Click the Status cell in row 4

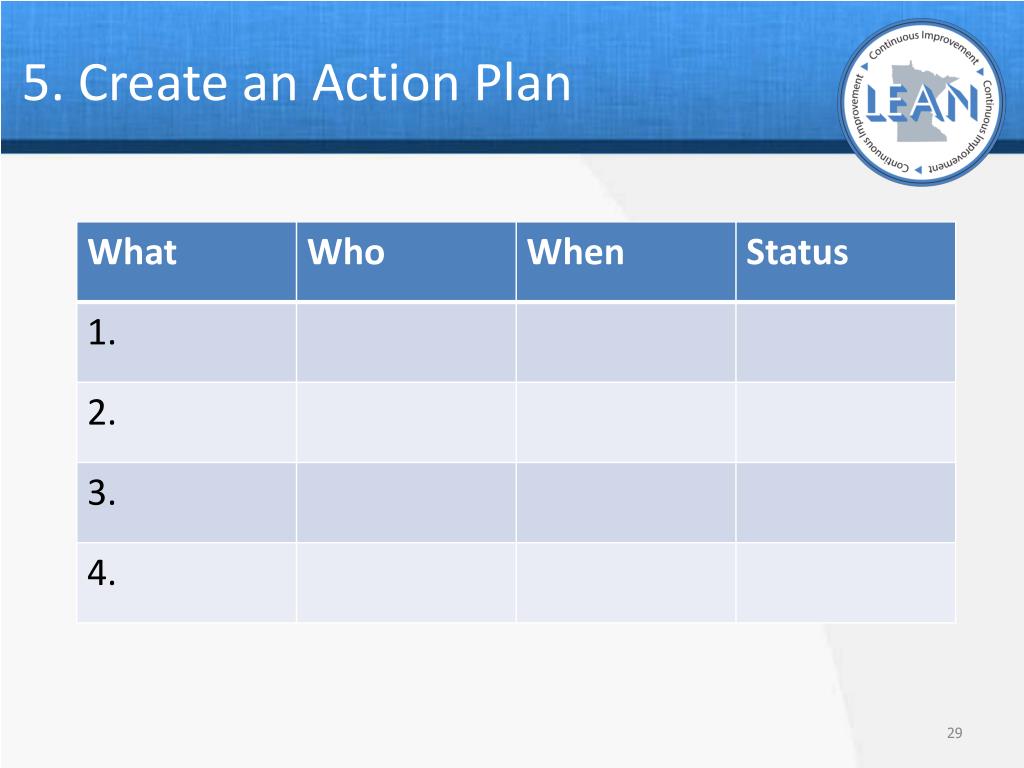(846, 583)
